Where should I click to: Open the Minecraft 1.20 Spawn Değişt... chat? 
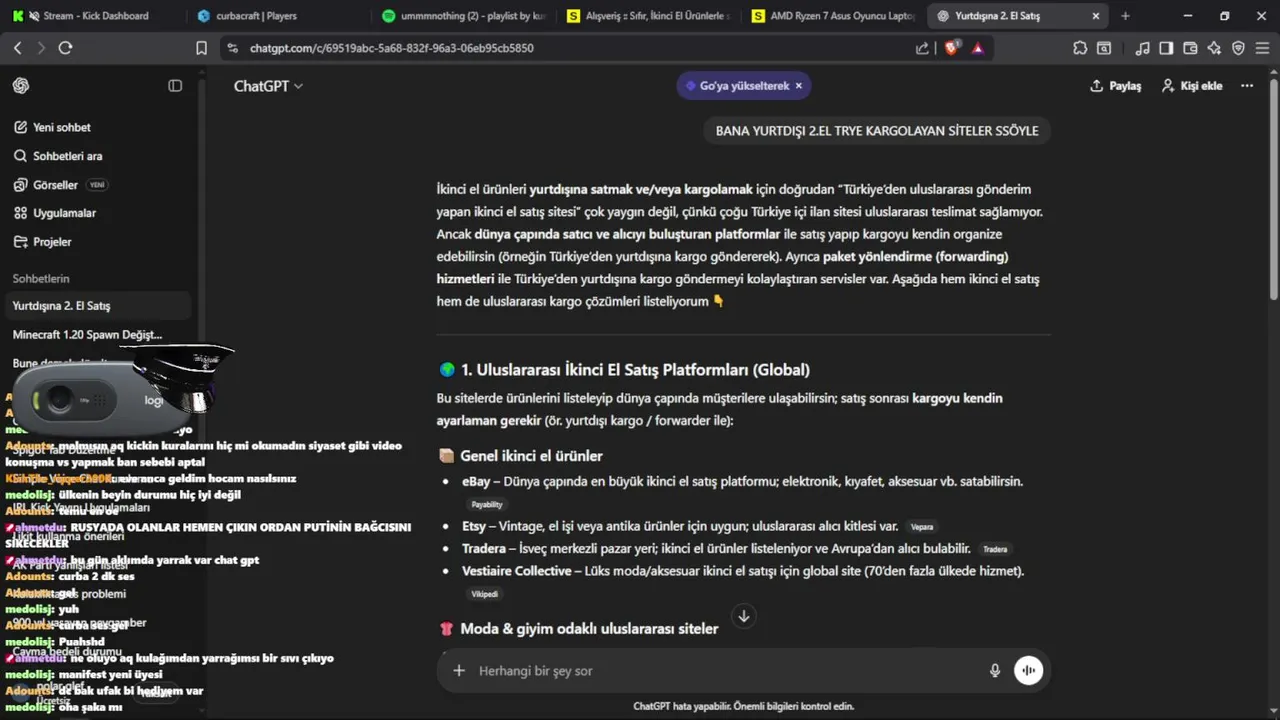point(98,335)
